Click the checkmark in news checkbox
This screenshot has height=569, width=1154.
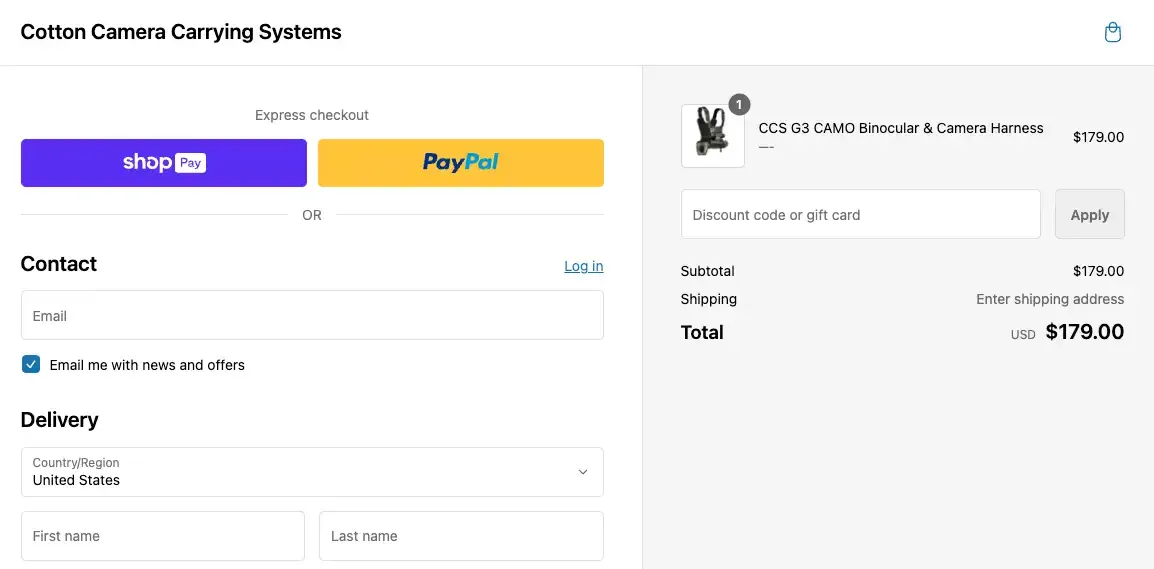tap(31, 364)
